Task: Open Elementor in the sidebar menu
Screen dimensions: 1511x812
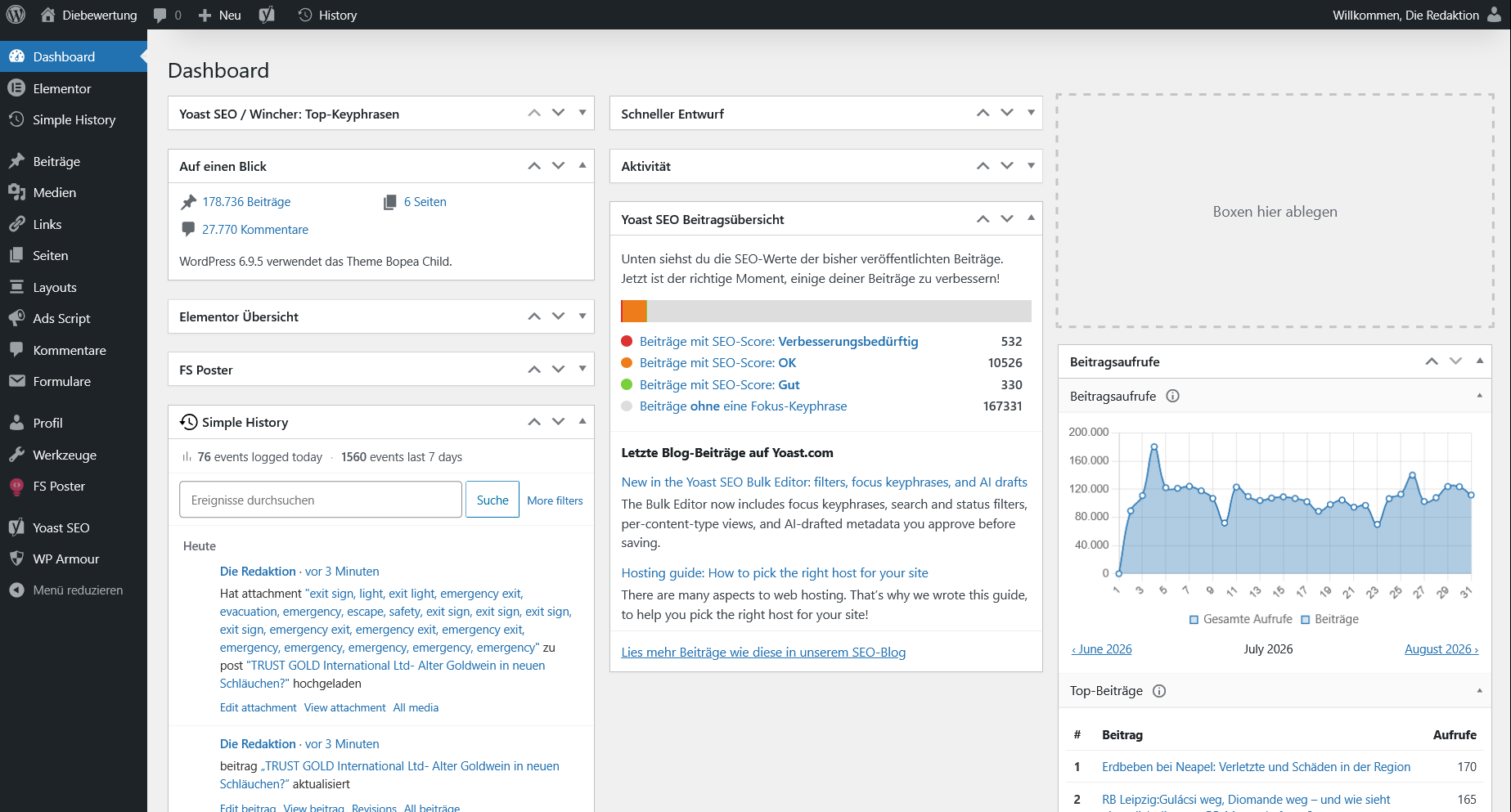Action: (74, 88)
